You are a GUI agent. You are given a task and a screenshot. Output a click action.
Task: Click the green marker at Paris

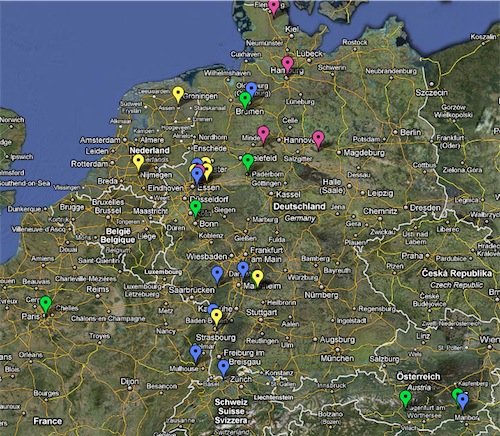point(46,304)
